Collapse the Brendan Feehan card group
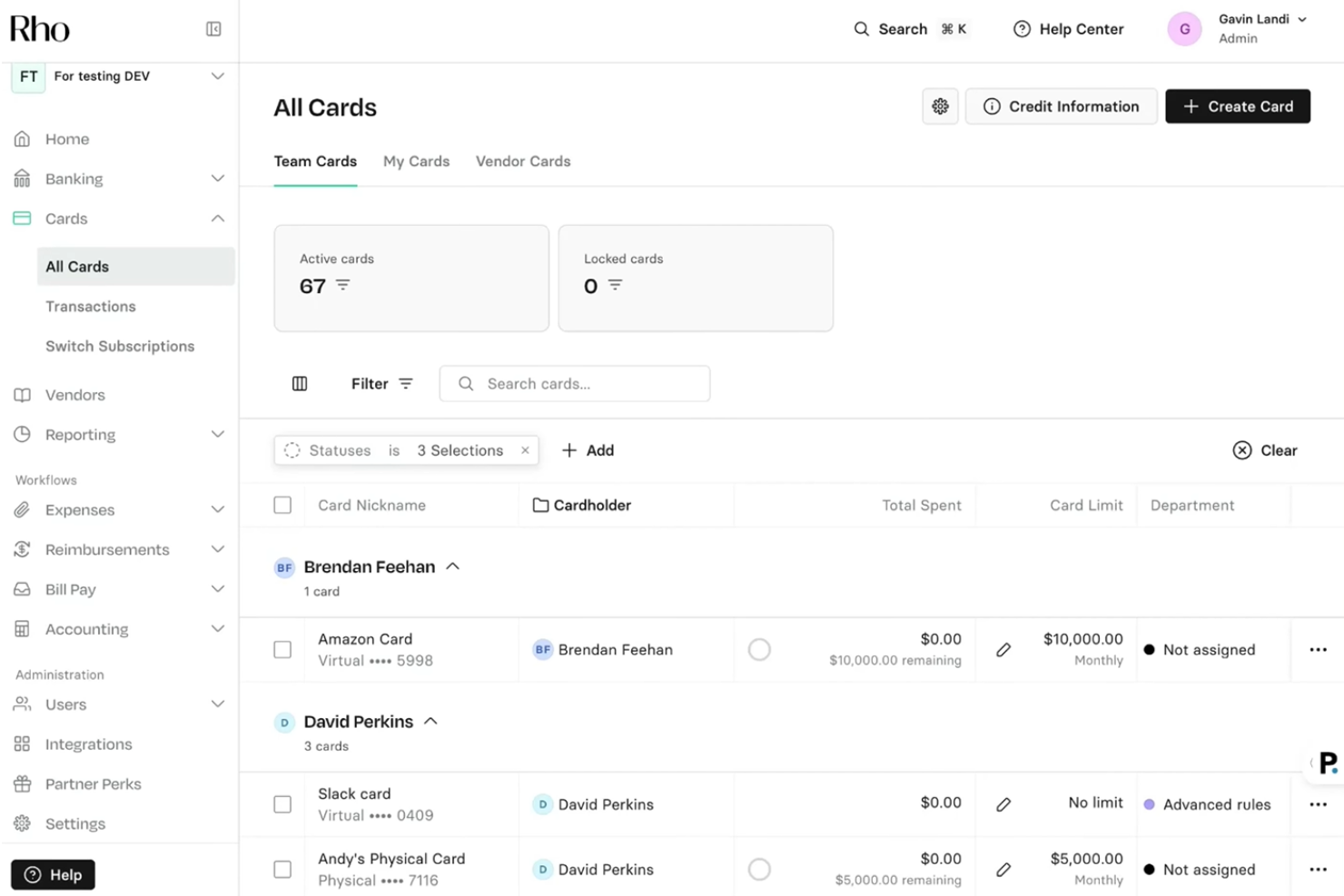 click(x=453, y=566)
